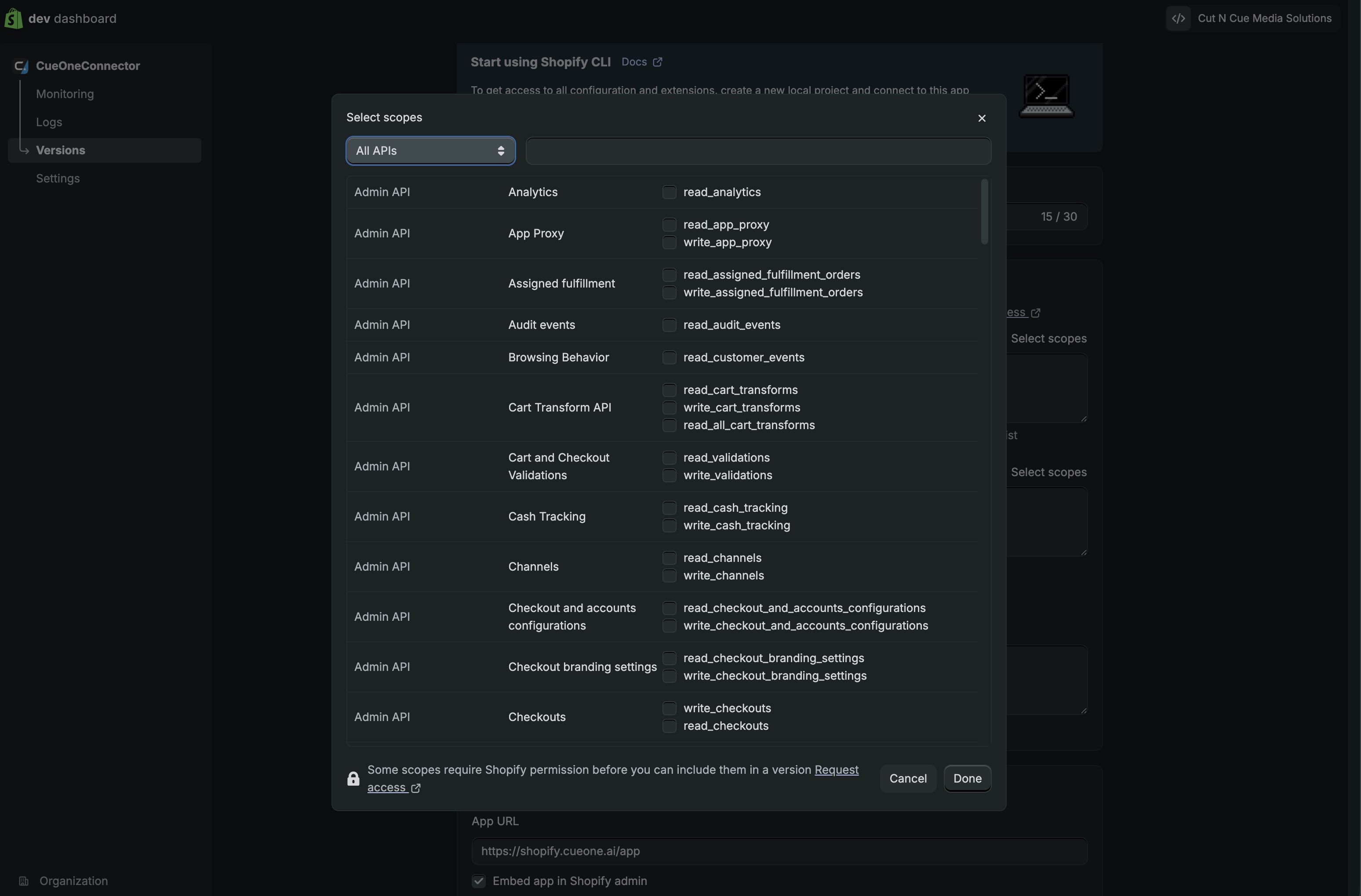Select read_assigned_fulfillment_orders checkbox

pos(669,275)
